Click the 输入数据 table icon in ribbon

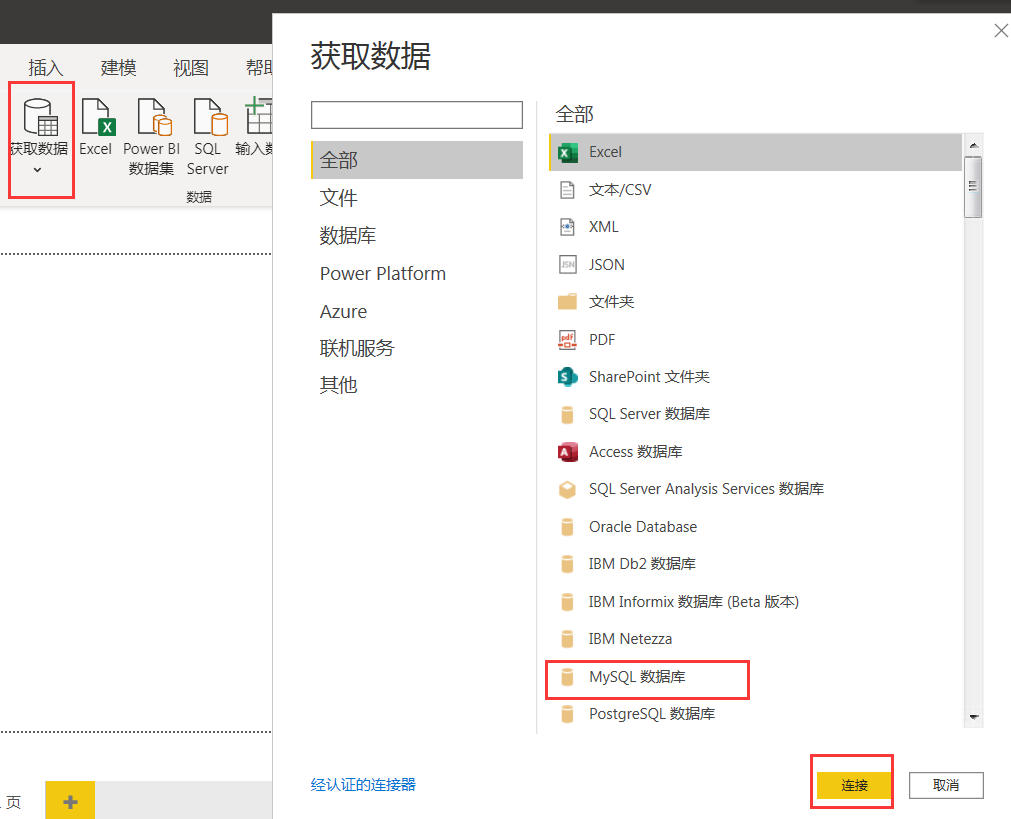259,116
